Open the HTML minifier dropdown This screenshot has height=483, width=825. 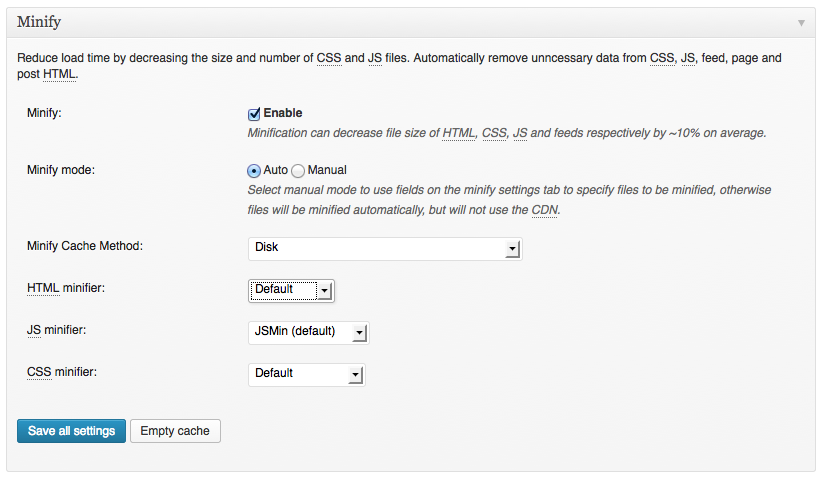coord(291,290)
